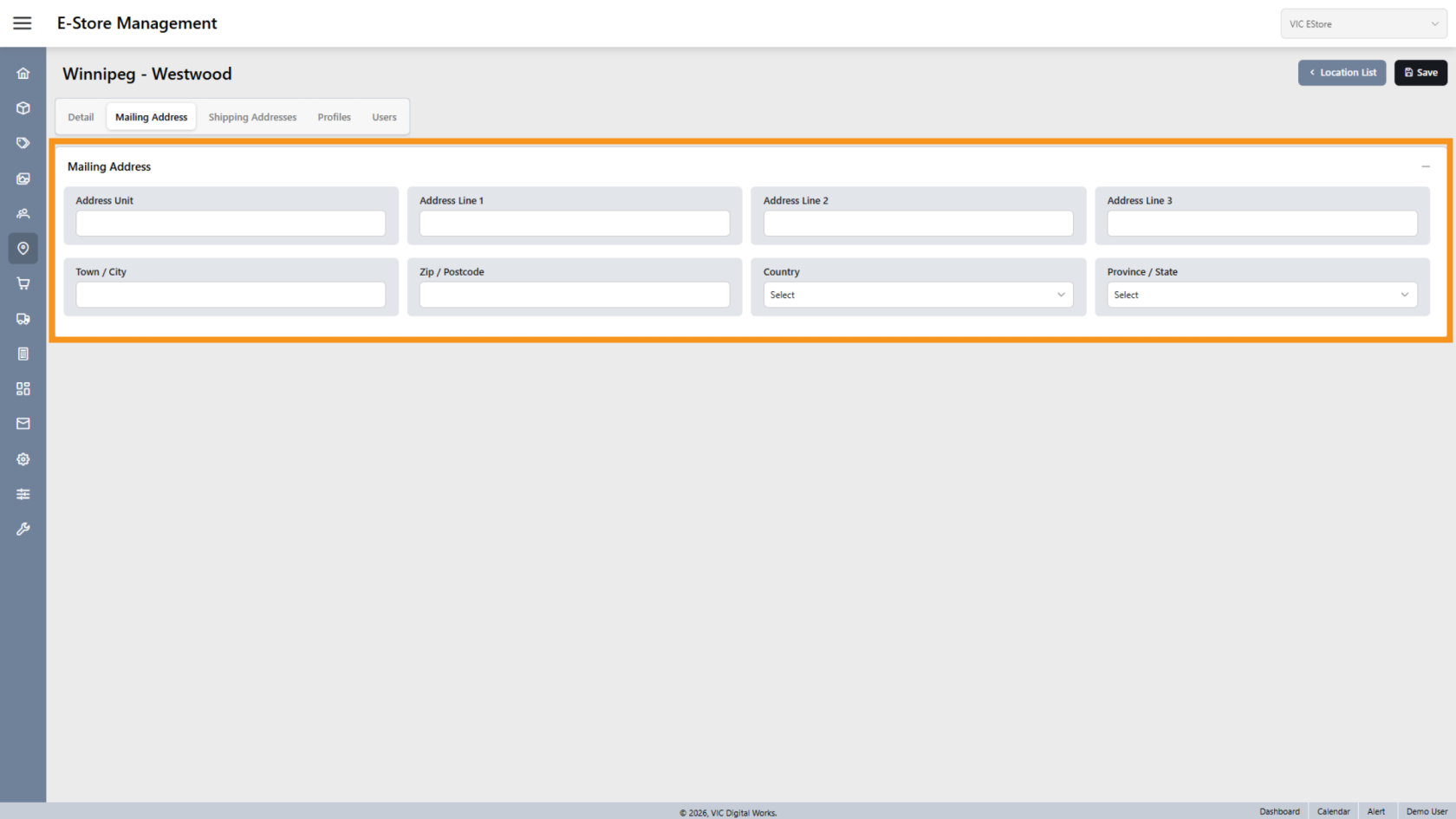The image size is (1456, 819).
Task: Go back to Location List
Action: [1342, 73]
